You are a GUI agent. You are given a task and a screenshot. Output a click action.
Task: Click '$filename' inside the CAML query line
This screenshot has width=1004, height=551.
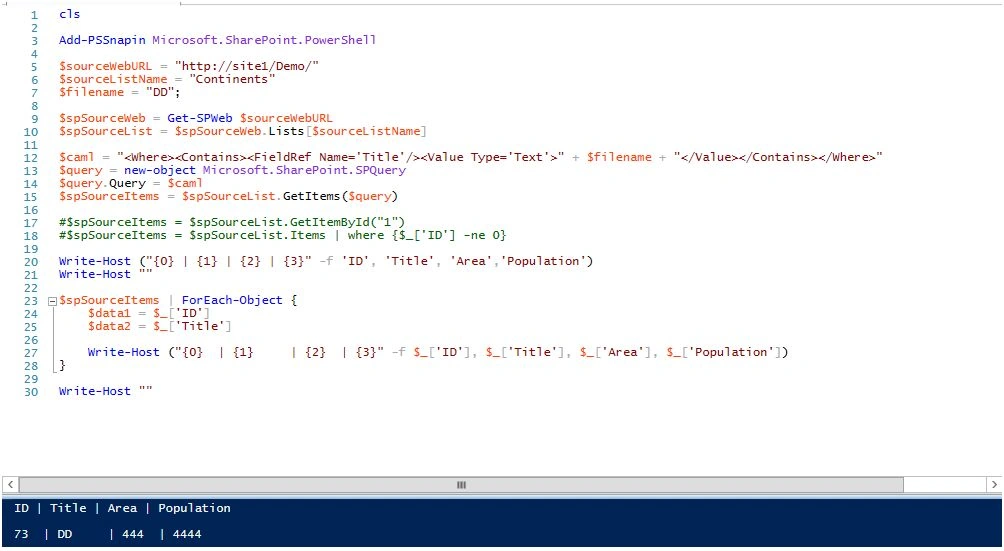pos(619,157)
